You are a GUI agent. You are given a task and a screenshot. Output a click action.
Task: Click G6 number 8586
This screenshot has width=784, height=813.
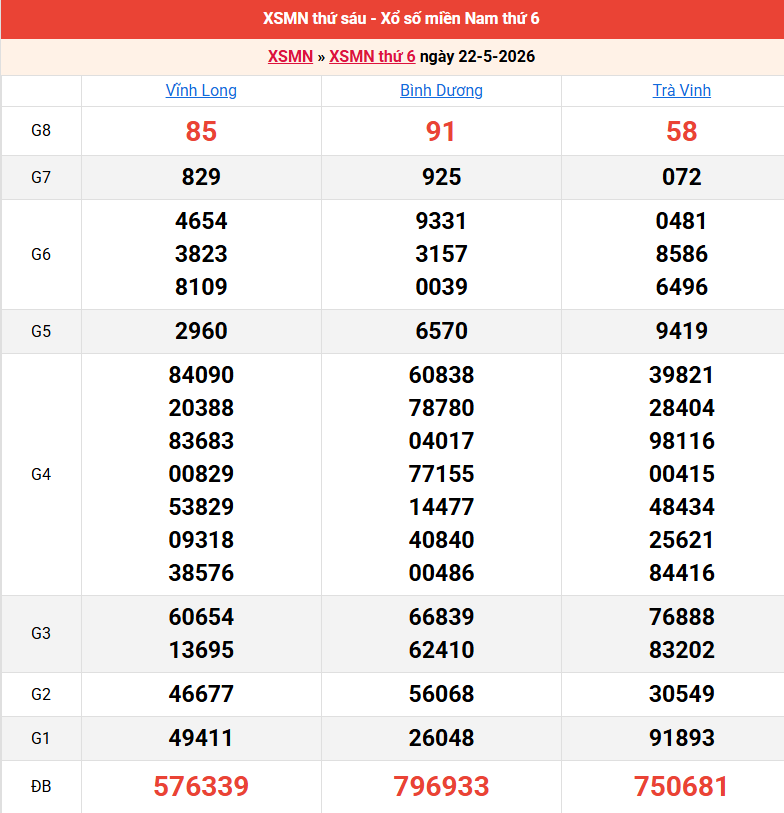click(681, 254)
